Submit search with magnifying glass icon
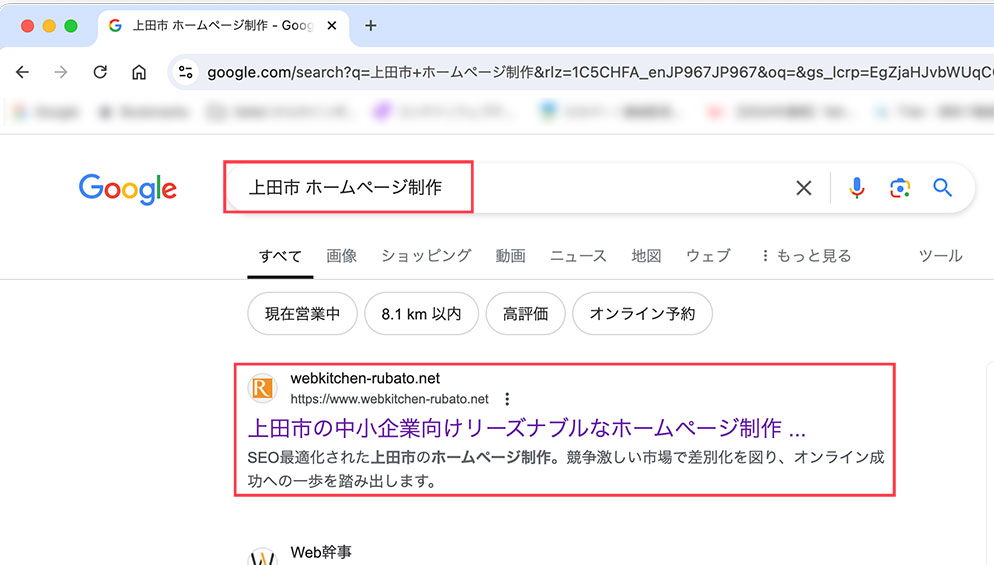The height and width of the screenshot is (565, 994). click(x=943, y=188)
